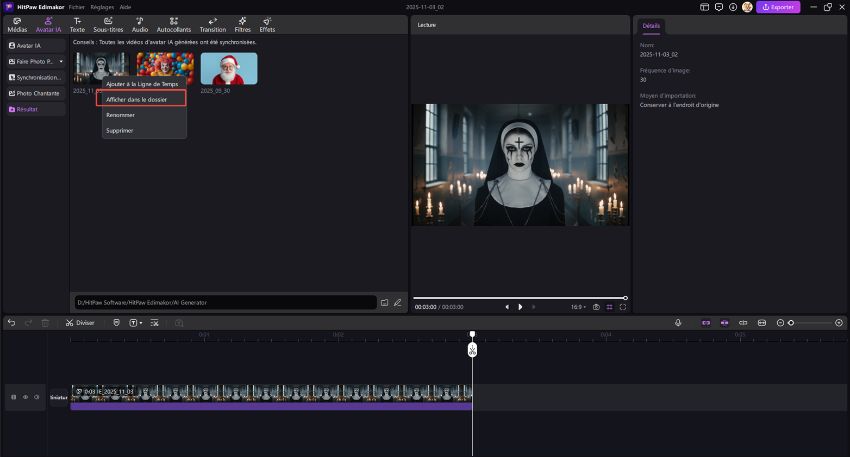Click the folder icon beside the path field

(384, 301)
